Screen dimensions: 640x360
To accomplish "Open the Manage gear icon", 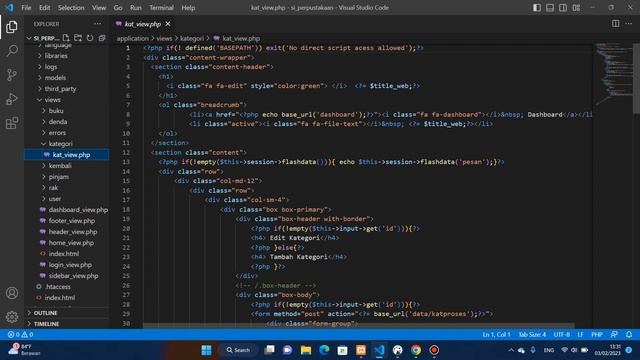I will tap(12, 316).
